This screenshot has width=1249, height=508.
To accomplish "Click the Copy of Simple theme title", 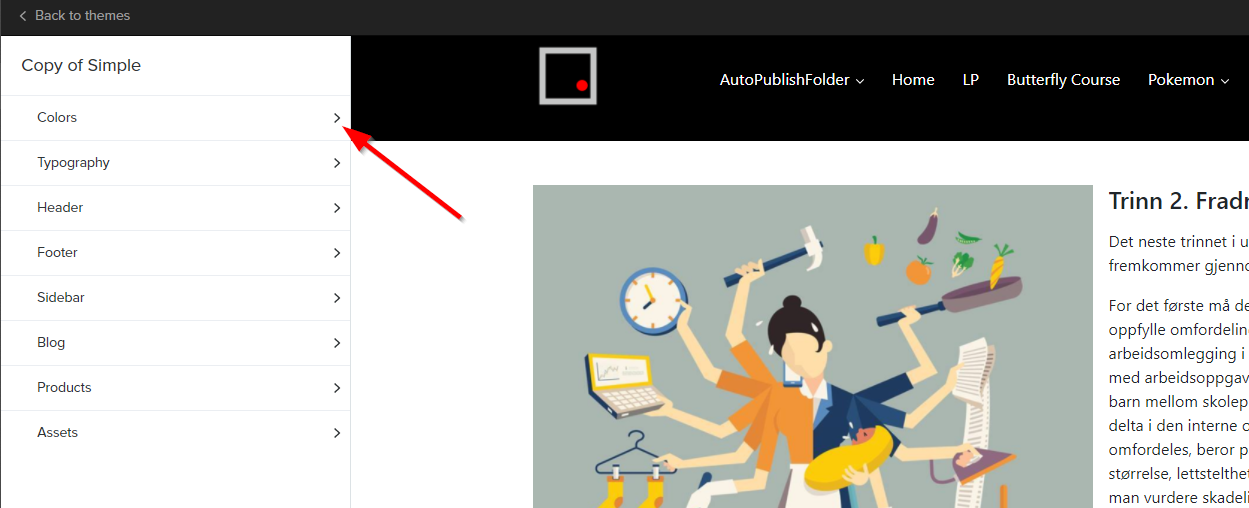I will 81,65.
